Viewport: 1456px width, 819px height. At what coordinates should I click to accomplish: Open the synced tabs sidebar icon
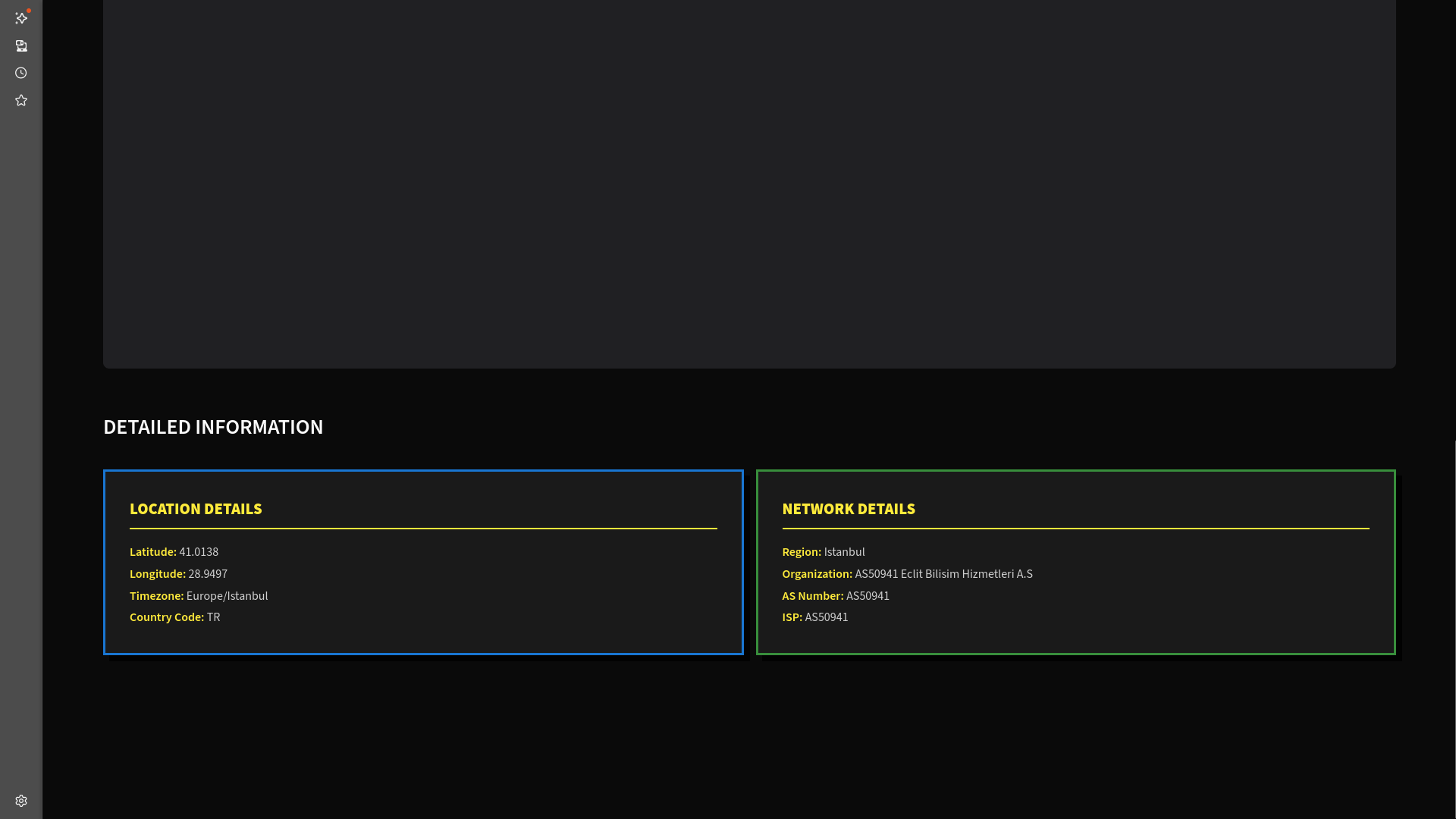tap(21, 46)
